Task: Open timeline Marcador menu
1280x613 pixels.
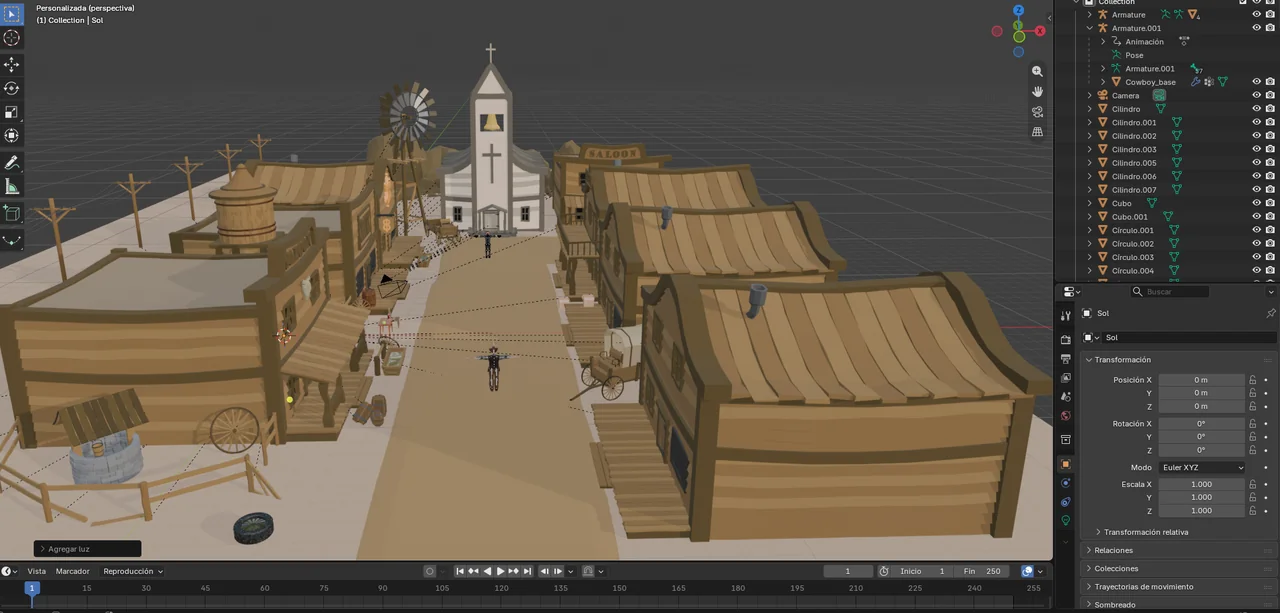Action: [72, 571]
